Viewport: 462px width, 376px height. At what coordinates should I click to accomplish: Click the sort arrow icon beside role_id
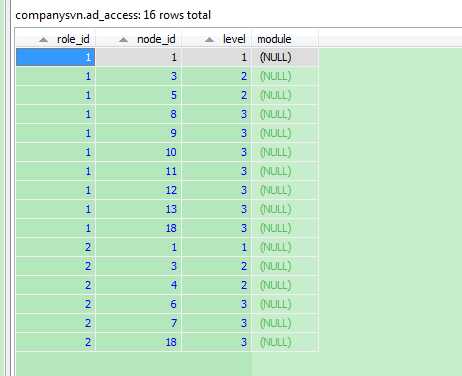click(43, 40)
